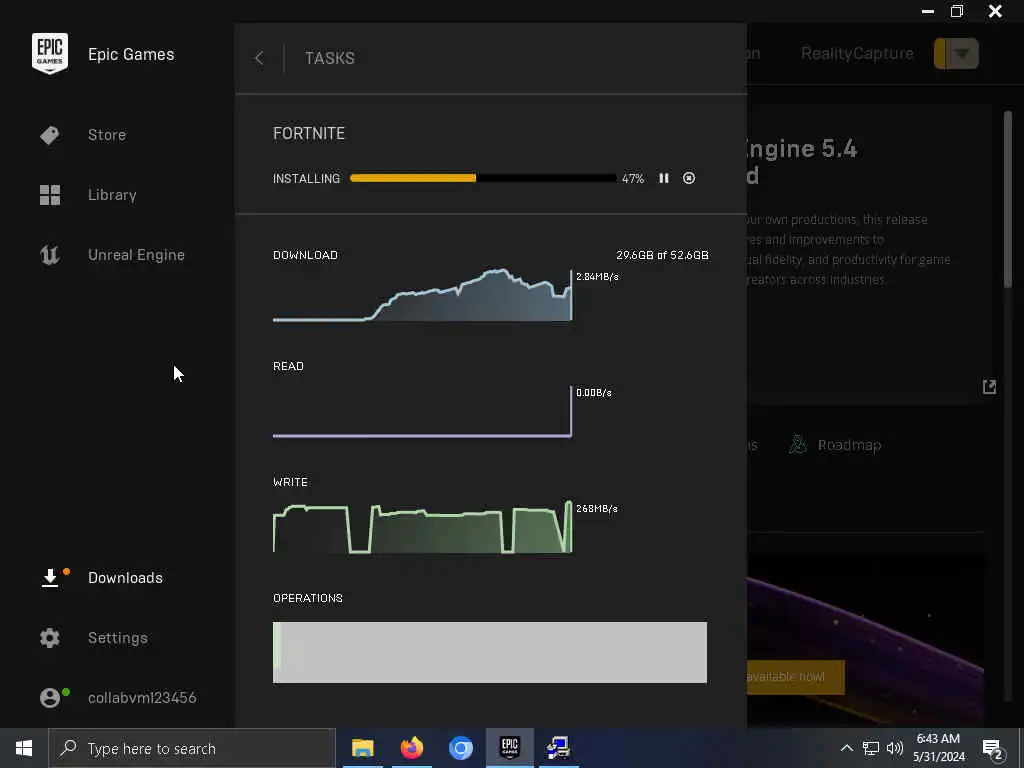
Task: Click the user profile avatar icon
Action: click(x=50, y=698)
